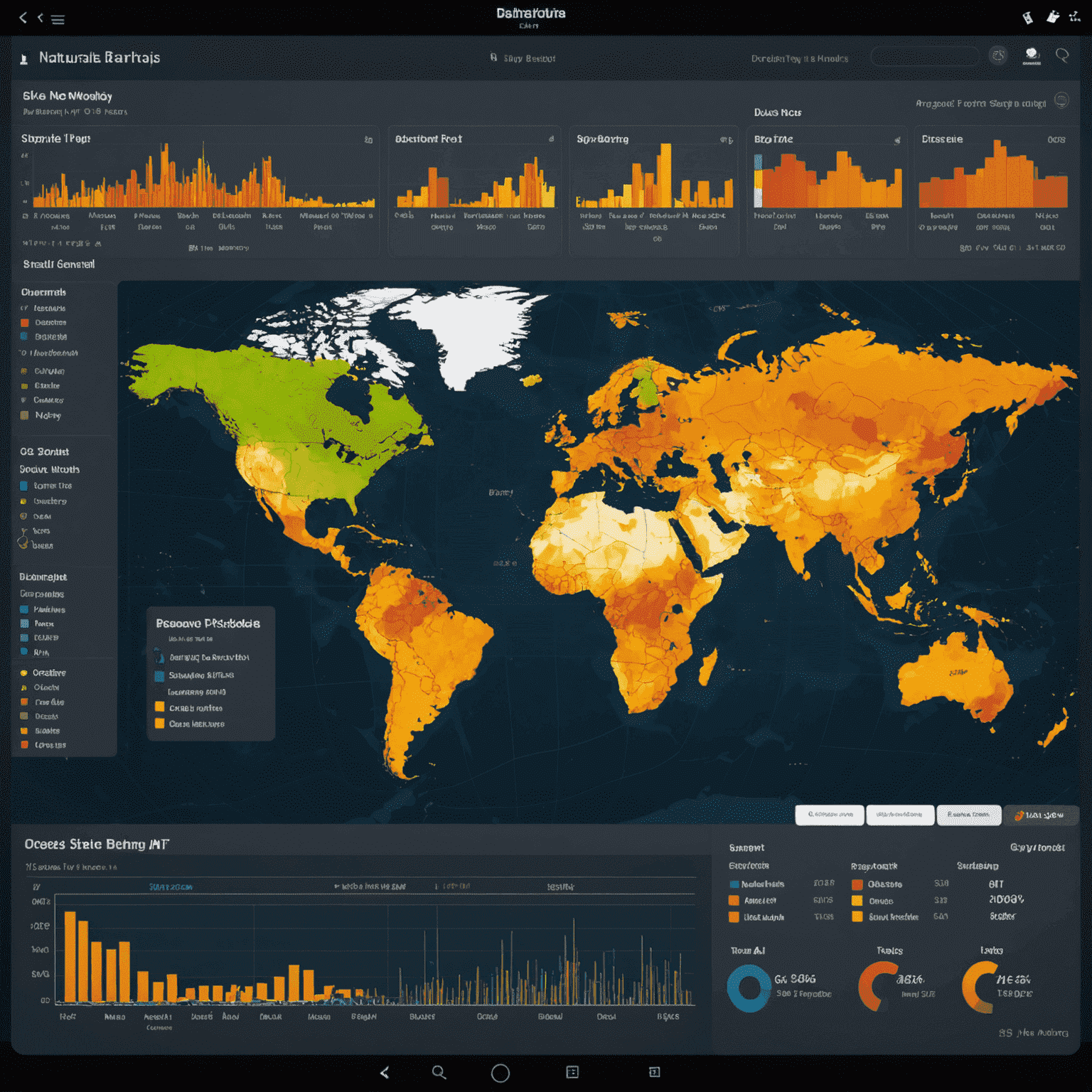Click the first icon in the map legend popup
Image resolution: width=1092 pixels, height=1092 pixels.
pyautogui.click(x=159, y=657)
